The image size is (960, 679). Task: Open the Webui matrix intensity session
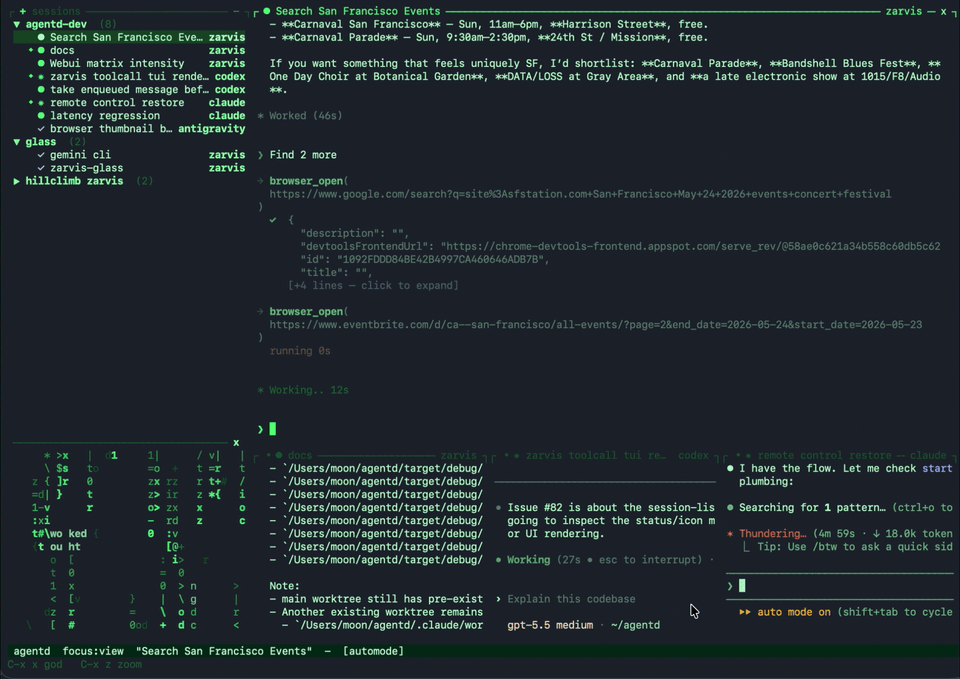129,64
